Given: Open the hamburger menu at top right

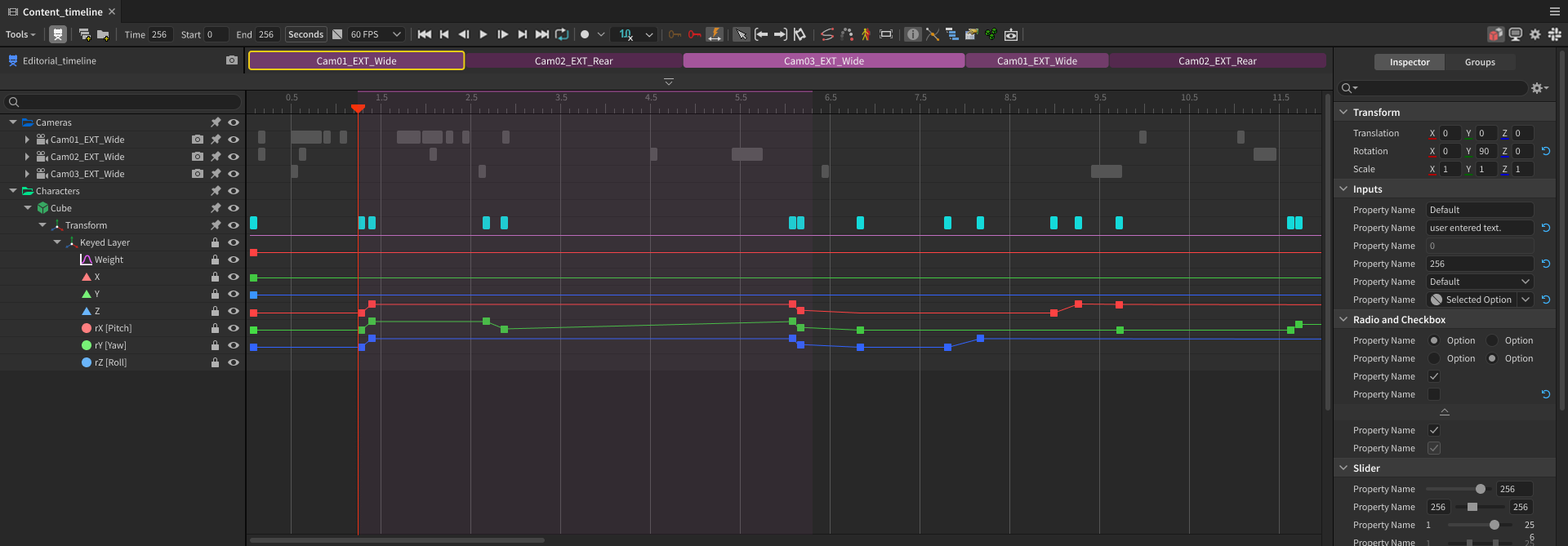Looking at the screenshot, I should pyautogui.click(x=1555, y=11).
